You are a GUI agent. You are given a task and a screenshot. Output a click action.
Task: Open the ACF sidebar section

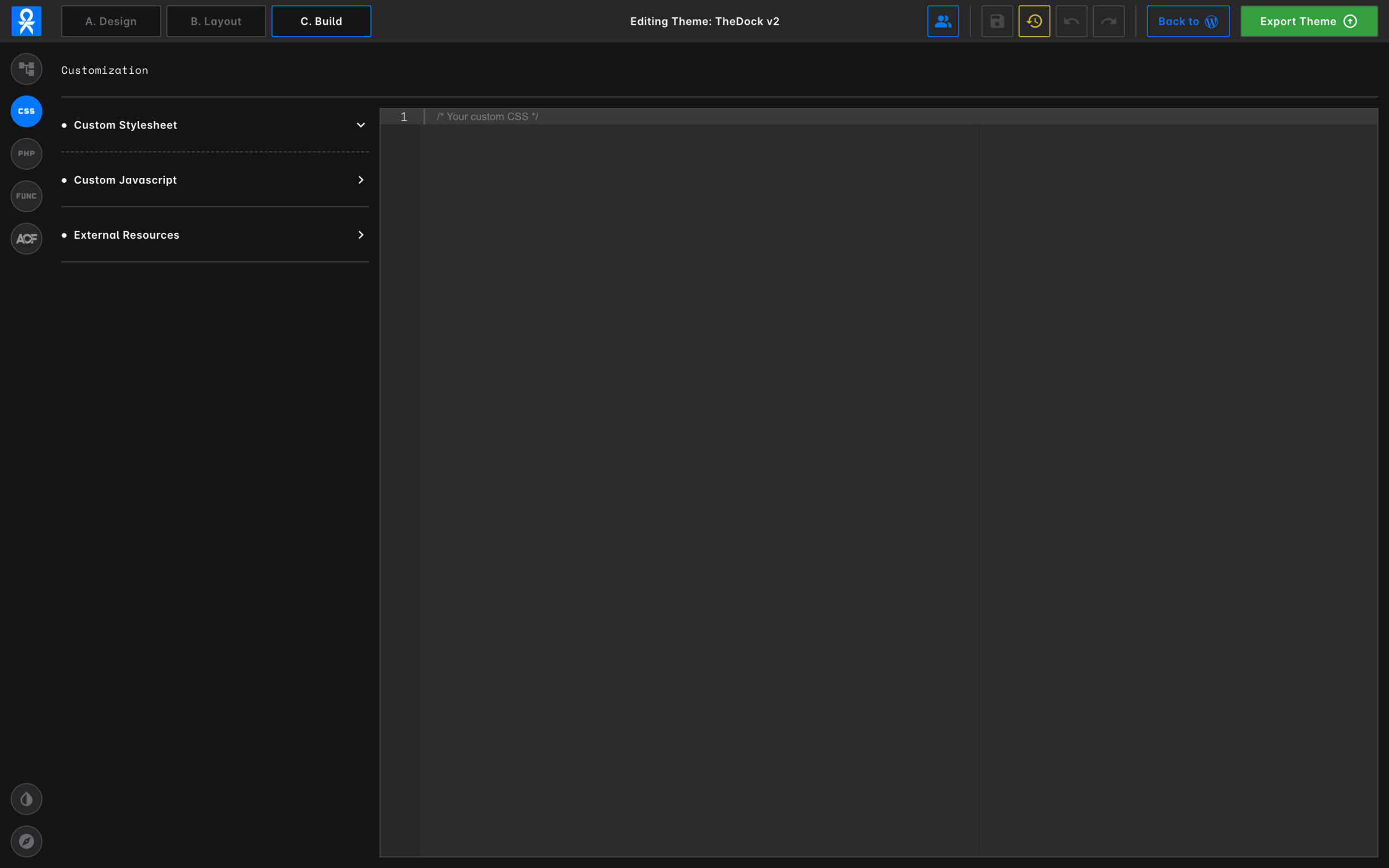coord(27,239)
